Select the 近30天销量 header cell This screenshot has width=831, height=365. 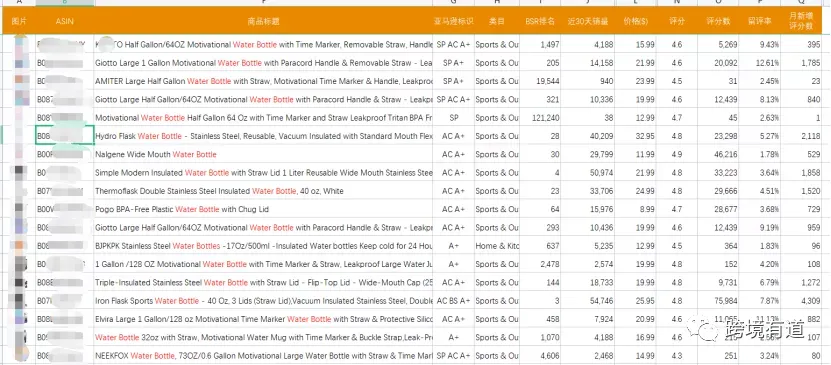point(588,21)
